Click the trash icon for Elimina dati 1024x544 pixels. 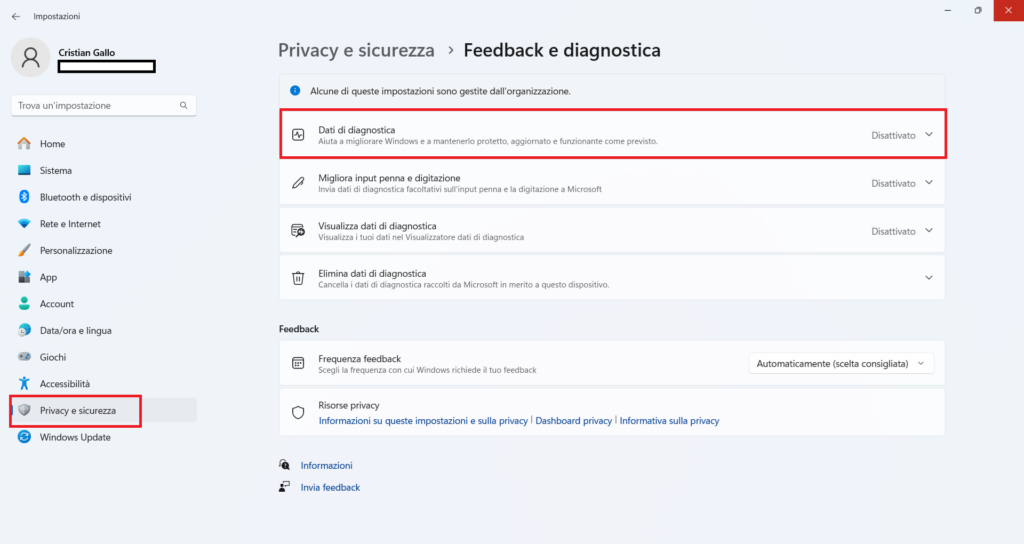click(298, 278)
